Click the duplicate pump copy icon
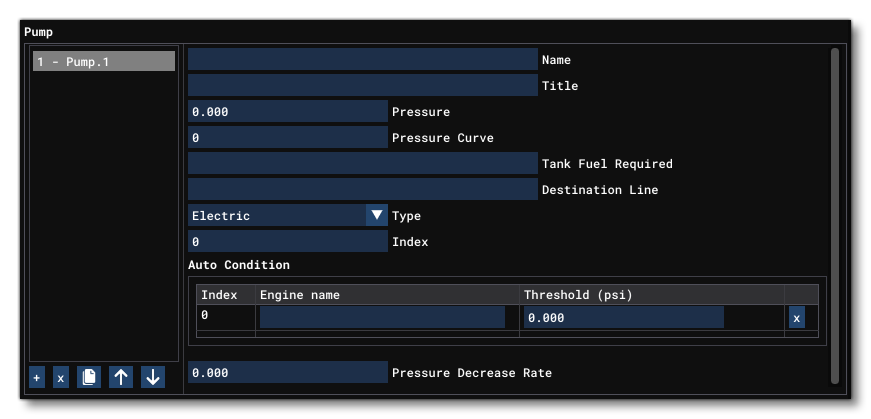The width and height of the screenshot is (871, 419). [x=89, y=378]
